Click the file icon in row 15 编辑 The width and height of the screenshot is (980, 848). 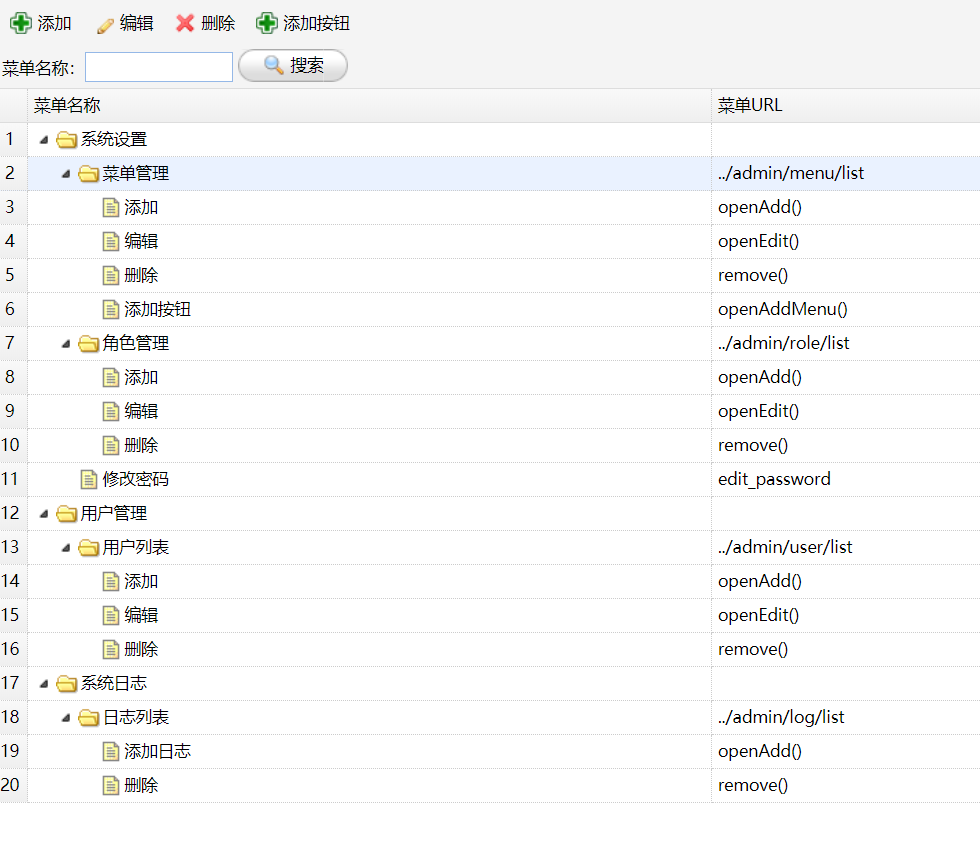[111, 615]
